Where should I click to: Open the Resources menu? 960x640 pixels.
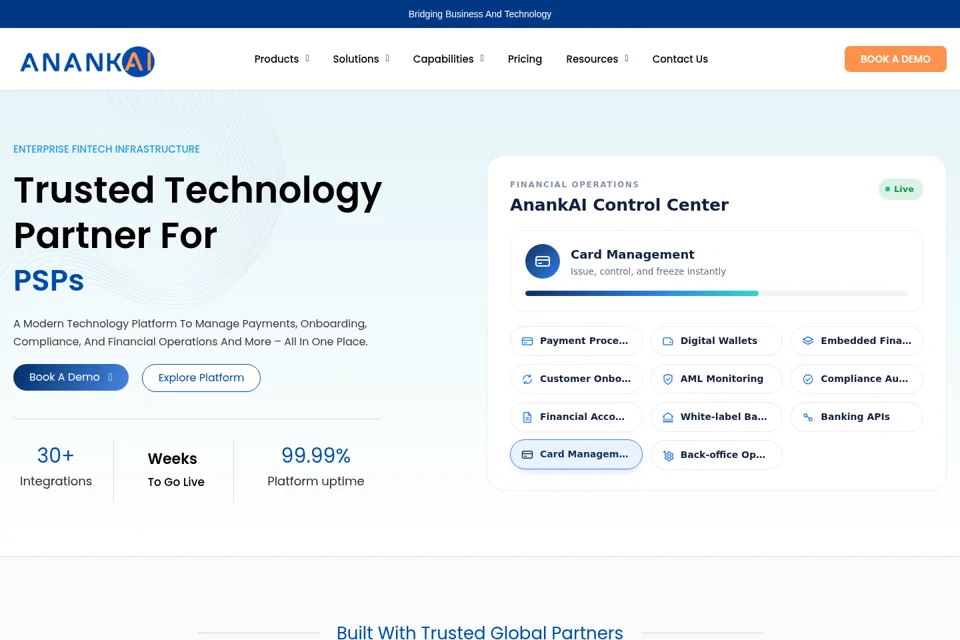coord(592,59)
